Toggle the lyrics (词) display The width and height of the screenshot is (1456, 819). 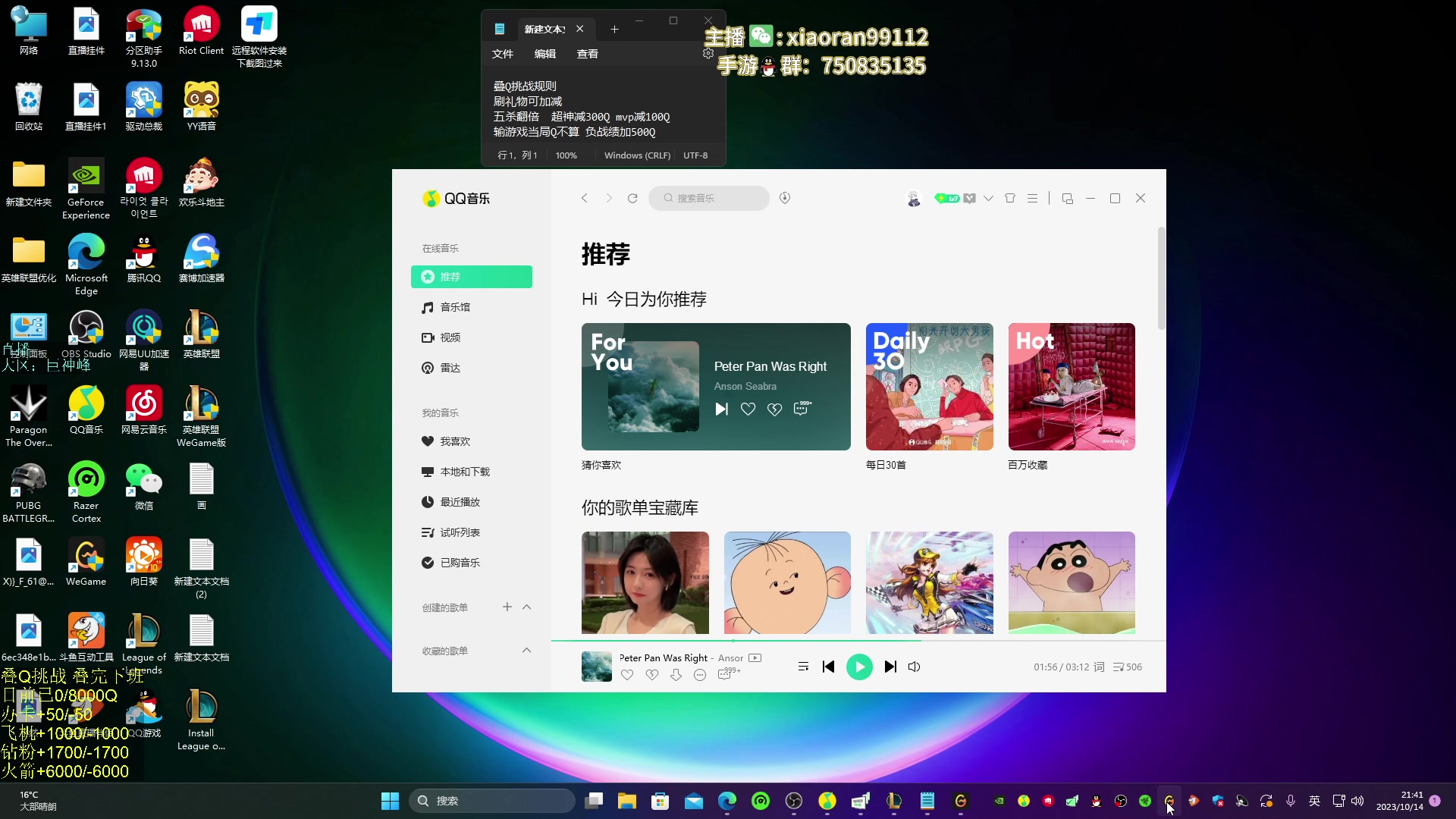[x=1099, y=667]
